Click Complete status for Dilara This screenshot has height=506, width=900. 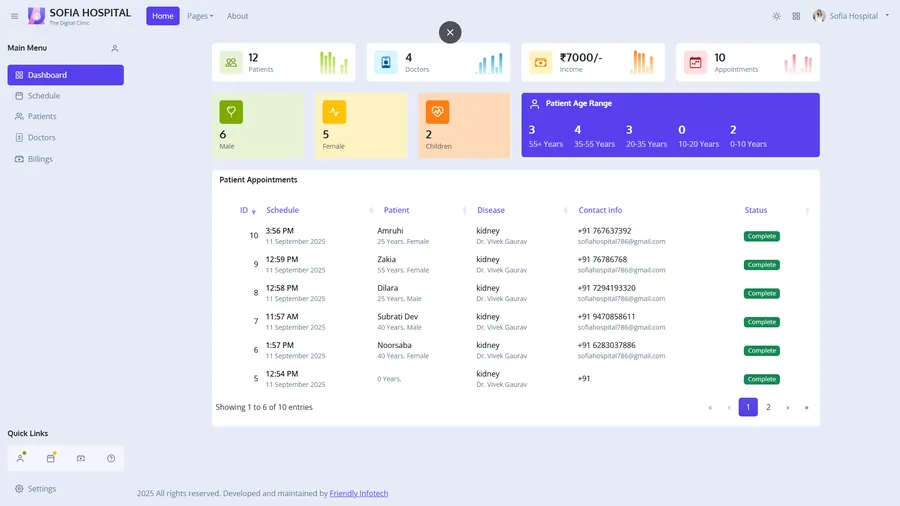pyautogui.click(x=762, y=294)
